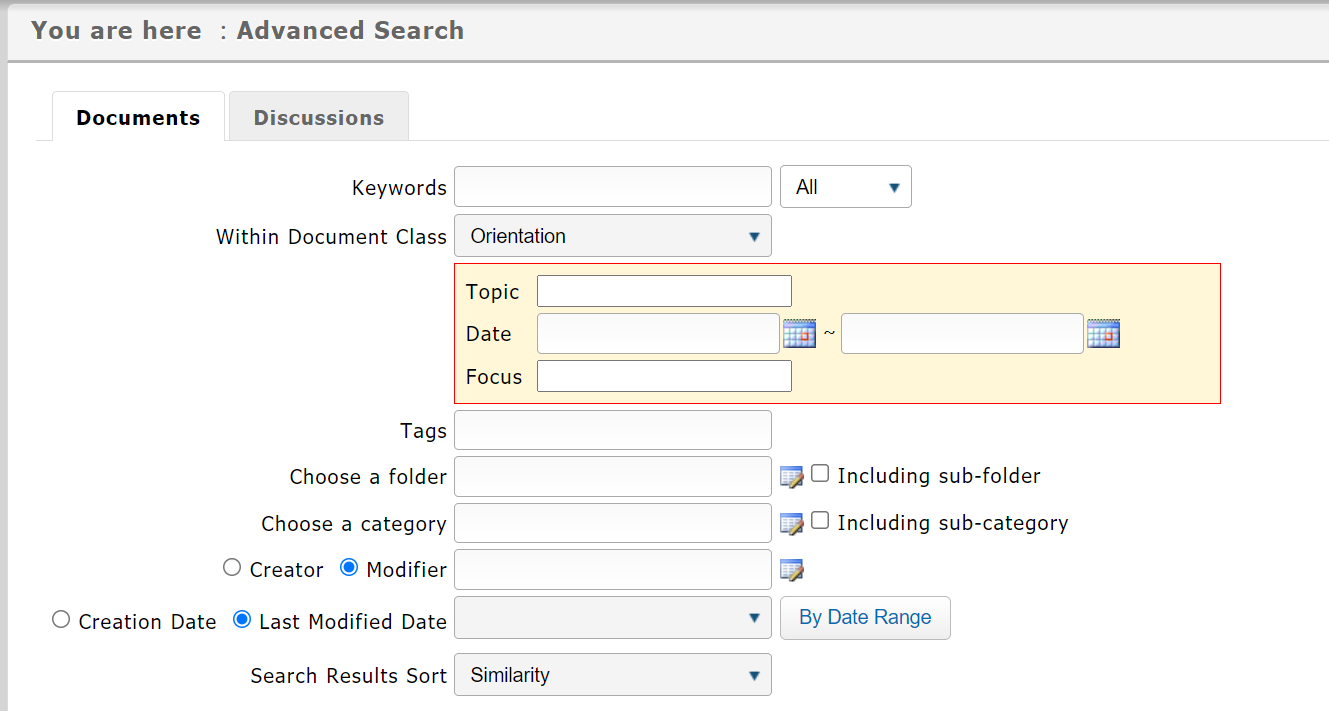Screen dimensions: 1329x711
Task: Open the end date calendar picker
Action: tap(1103, 334)
